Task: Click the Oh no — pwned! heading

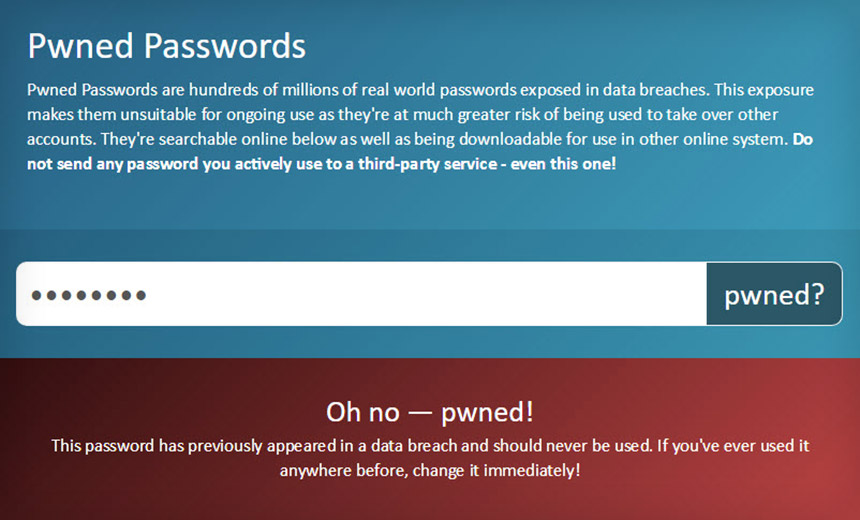Action: 429,412
